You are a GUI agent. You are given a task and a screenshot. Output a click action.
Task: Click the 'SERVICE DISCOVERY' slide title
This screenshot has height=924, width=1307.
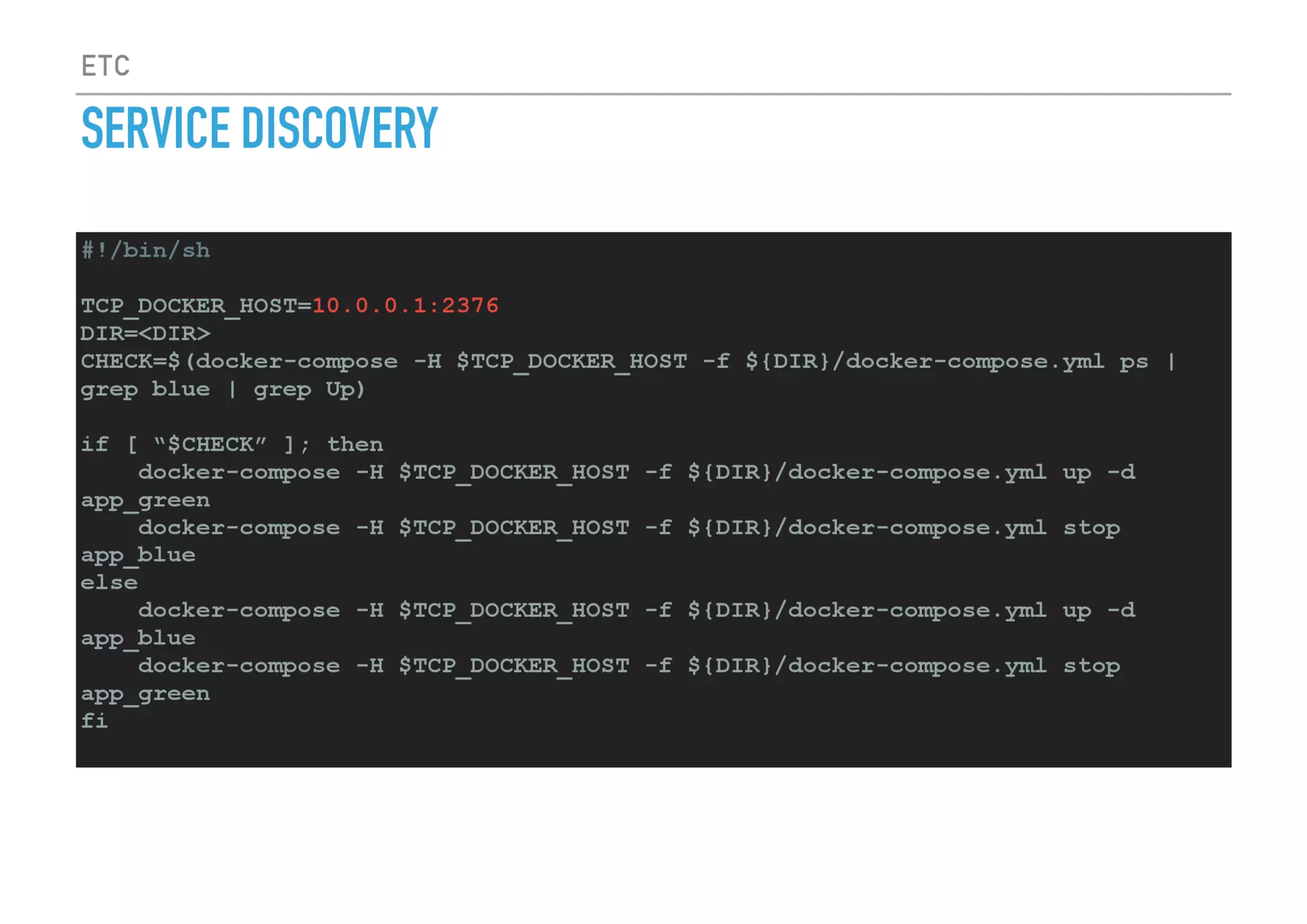(260, 128)
